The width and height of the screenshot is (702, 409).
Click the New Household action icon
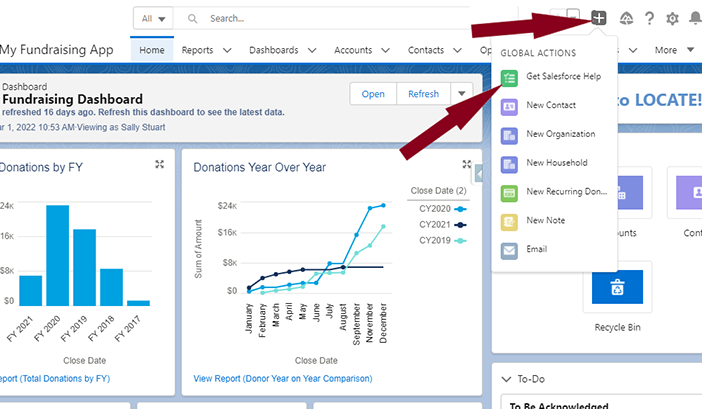pos(509,164)
